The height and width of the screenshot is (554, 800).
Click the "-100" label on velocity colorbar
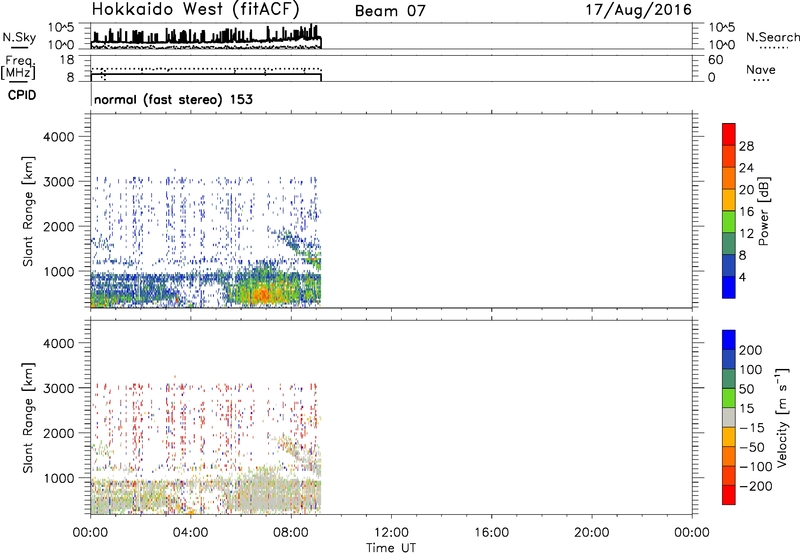coord(755,467)
